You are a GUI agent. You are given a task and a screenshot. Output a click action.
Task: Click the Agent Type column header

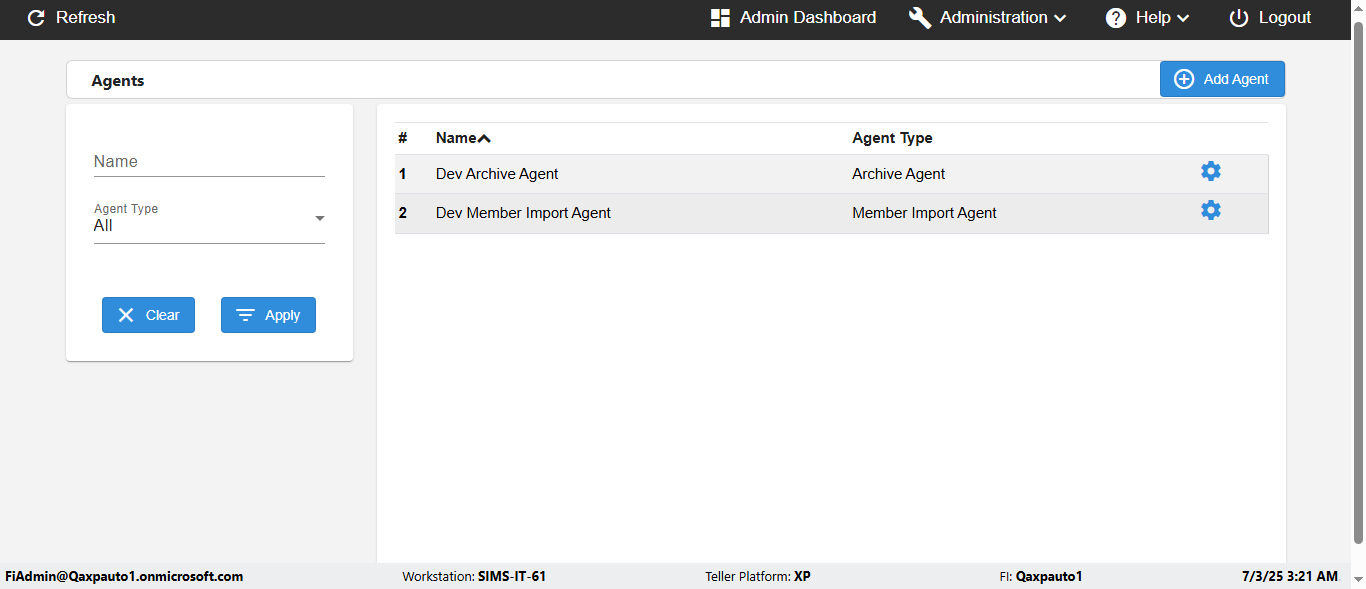[x=892, y=138]
